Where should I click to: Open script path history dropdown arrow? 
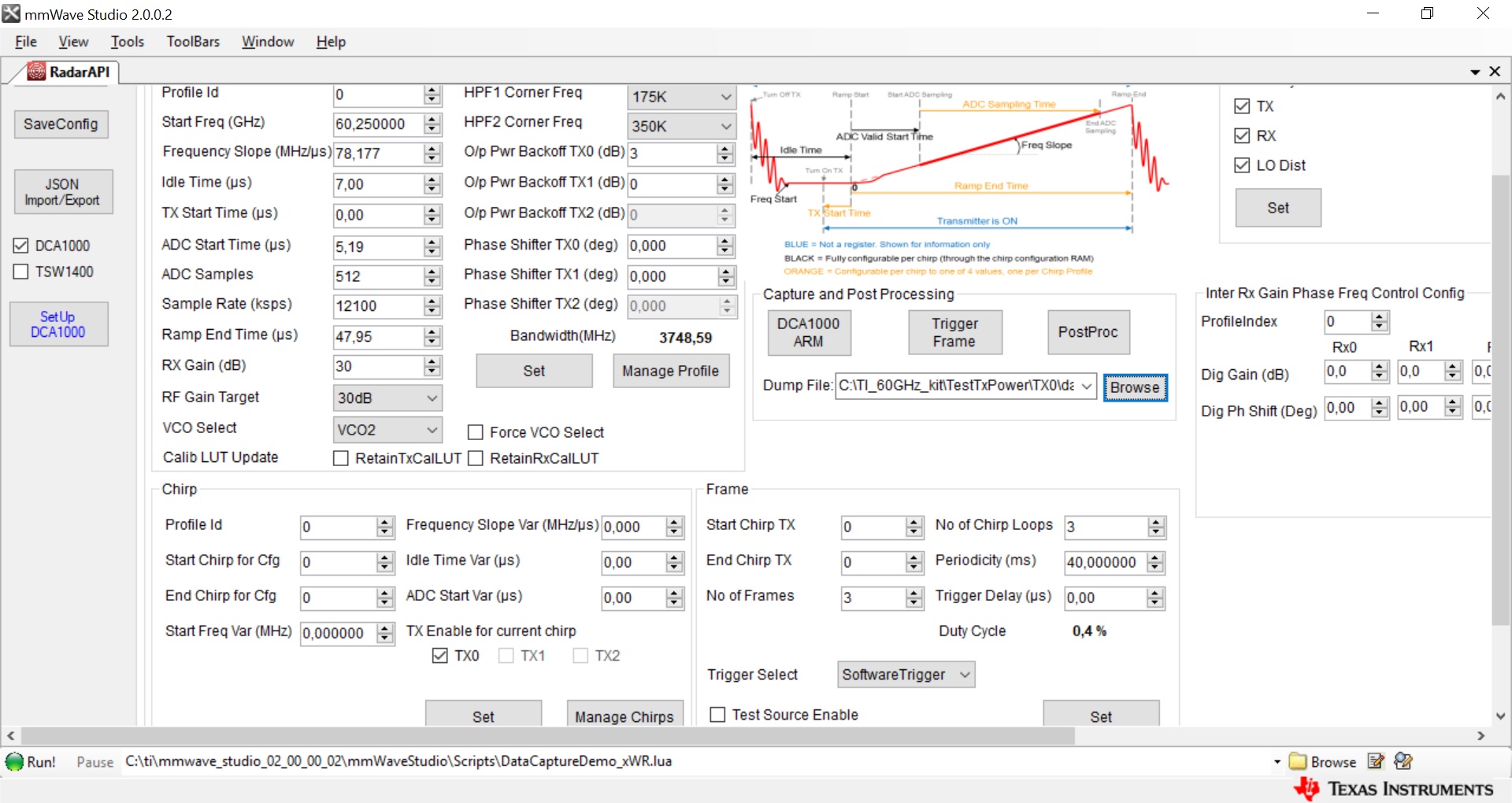click(x=1277, y=761)
